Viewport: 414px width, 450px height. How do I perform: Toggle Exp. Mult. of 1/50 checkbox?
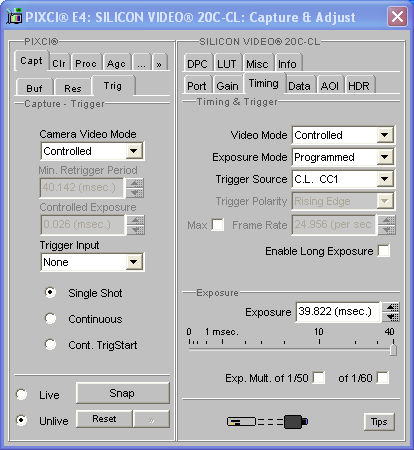[x=319, y=378]
